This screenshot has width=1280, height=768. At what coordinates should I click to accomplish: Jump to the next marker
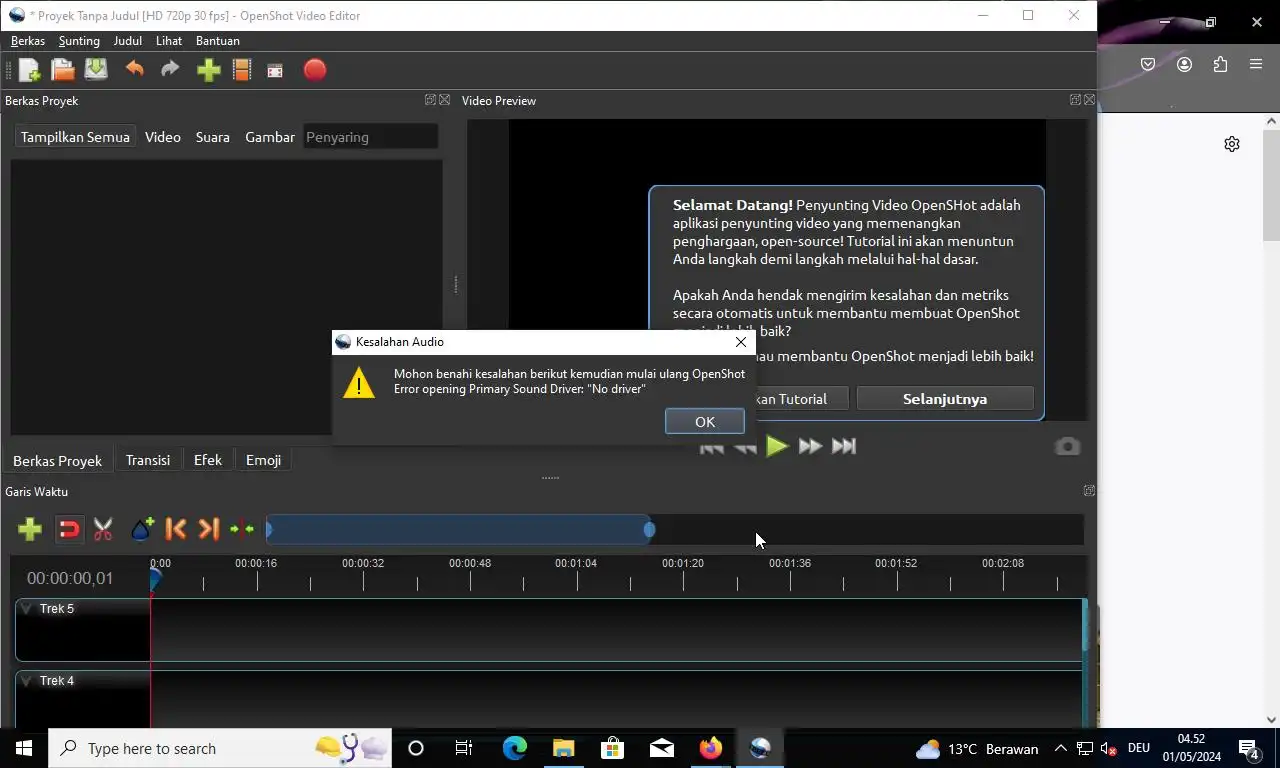[208, 529]
